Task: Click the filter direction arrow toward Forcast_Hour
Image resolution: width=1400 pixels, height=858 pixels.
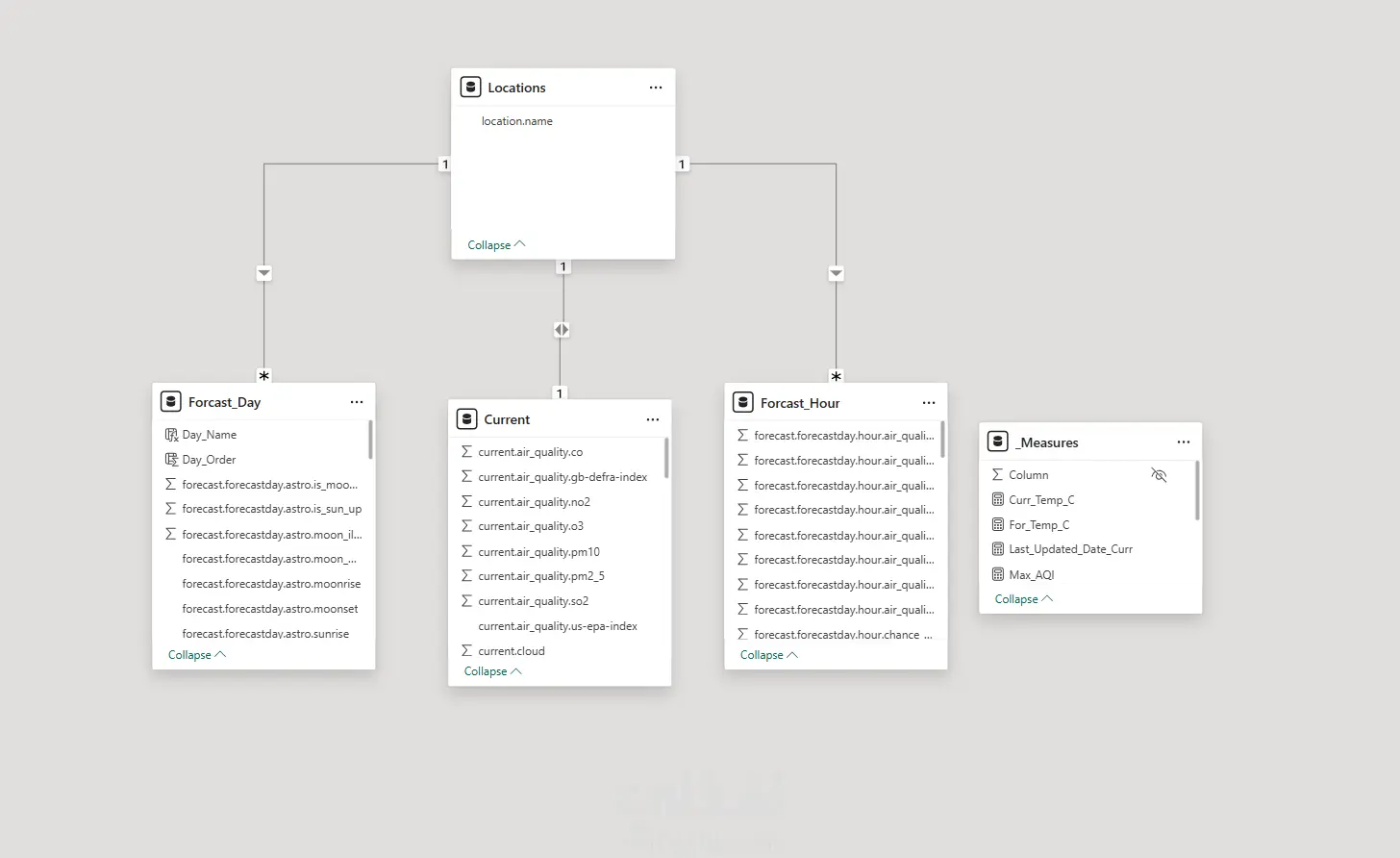Action: tap(837, 273)
